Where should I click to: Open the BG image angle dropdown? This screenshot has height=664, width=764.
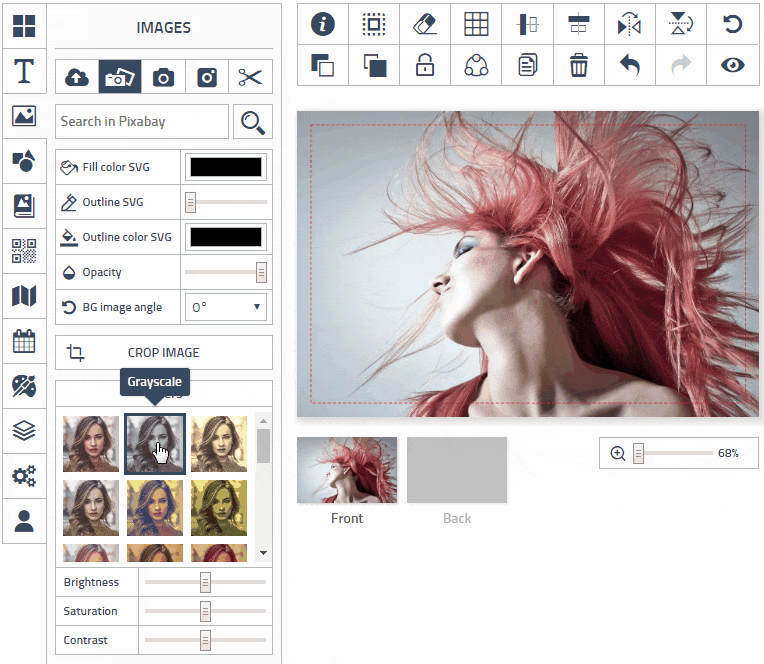pyautogui.click(x=227, y=307)
